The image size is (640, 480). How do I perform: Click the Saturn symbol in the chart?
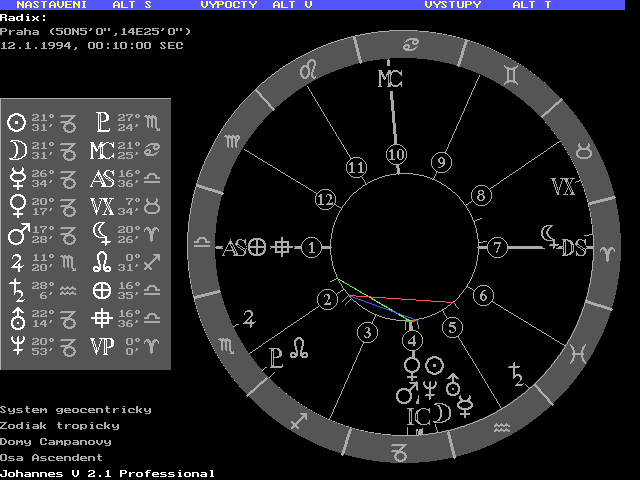pyautogui.click(x=516, y=375)
